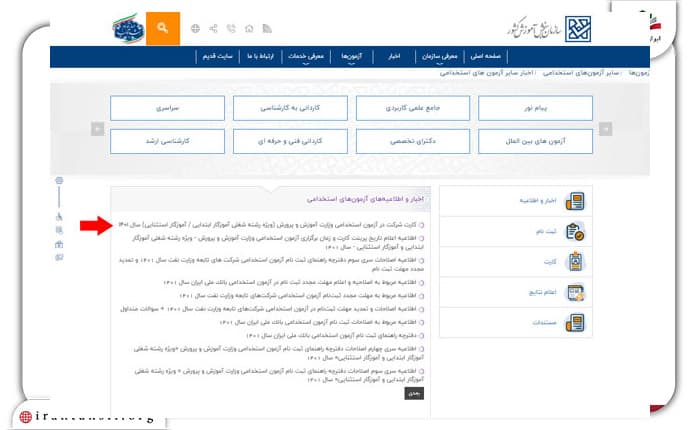The image size is (700, 430).
Task: Click breadcrumb سایر آزمون‌های استخدامی
Action: (x=579, y=73)
